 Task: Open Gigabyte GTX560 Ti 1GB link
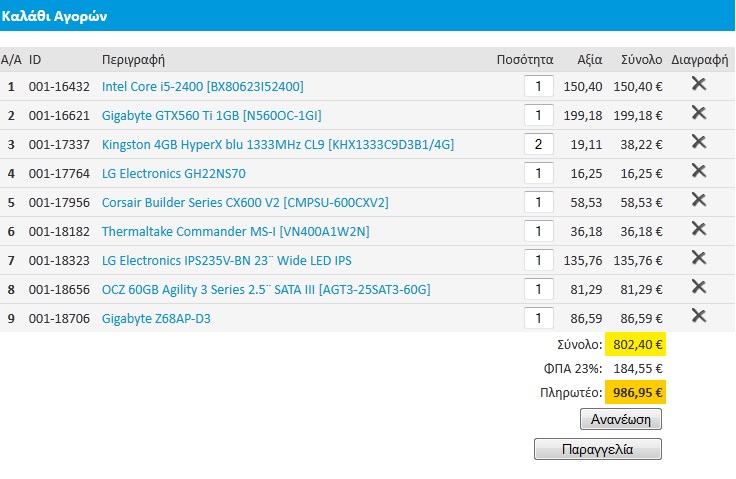tap(212, 116)
